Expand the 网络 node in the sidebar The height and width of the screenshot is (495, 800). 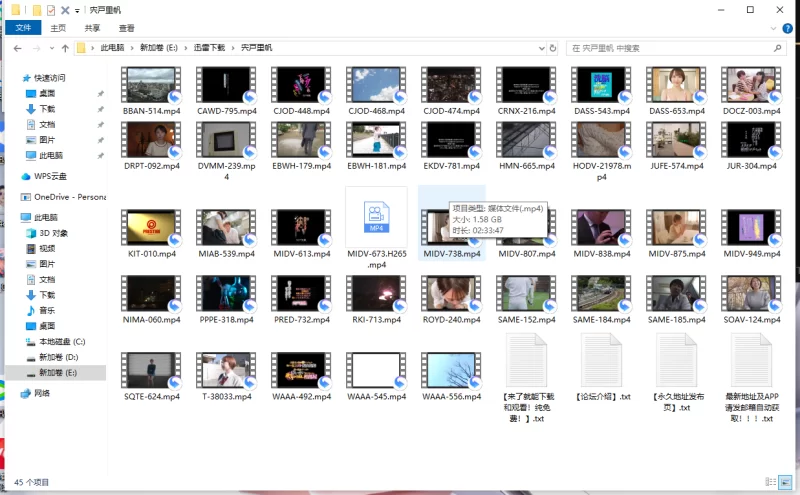[13, 393]
